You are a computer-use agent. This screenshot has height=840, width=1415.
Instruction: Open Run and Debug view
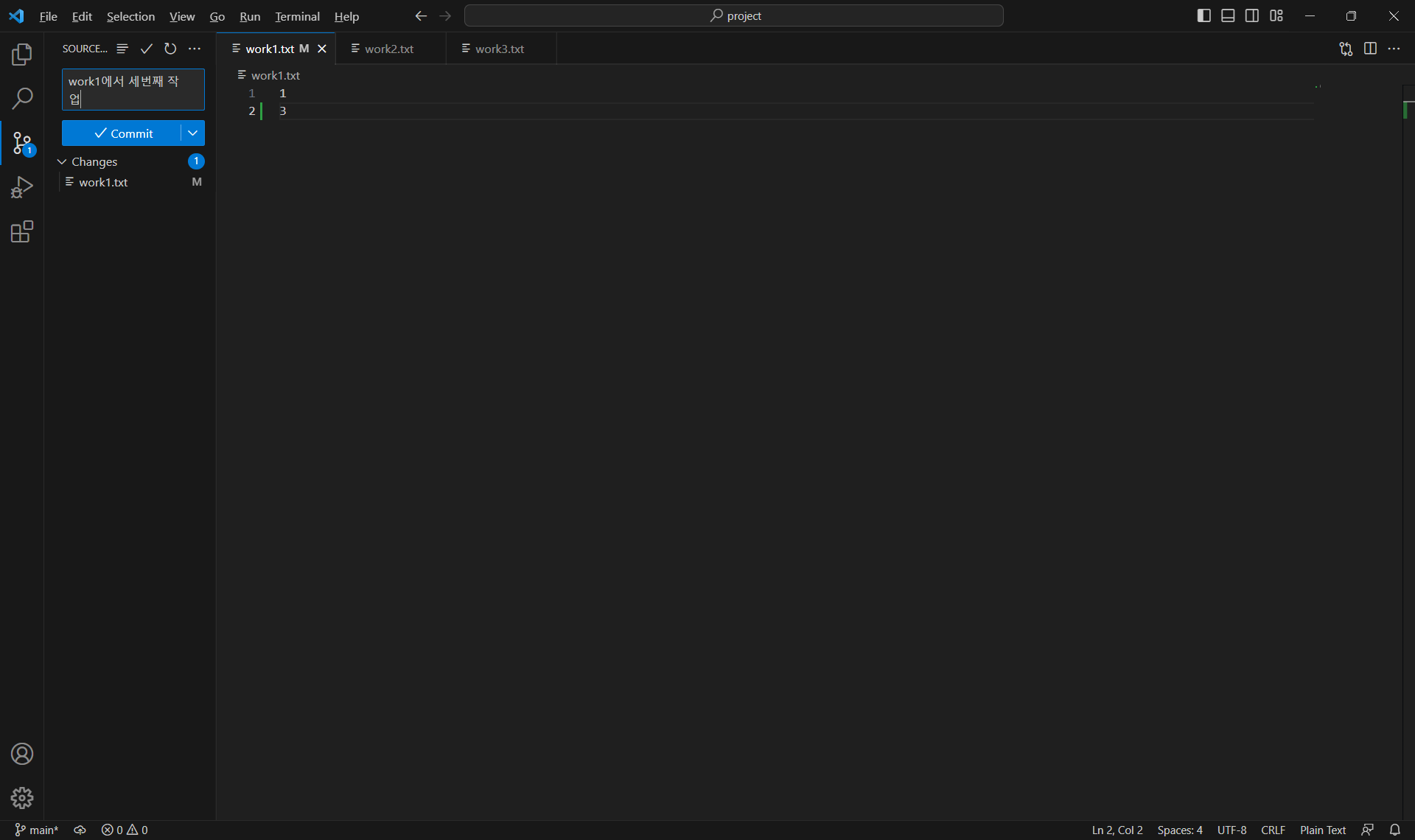[22, 187]
